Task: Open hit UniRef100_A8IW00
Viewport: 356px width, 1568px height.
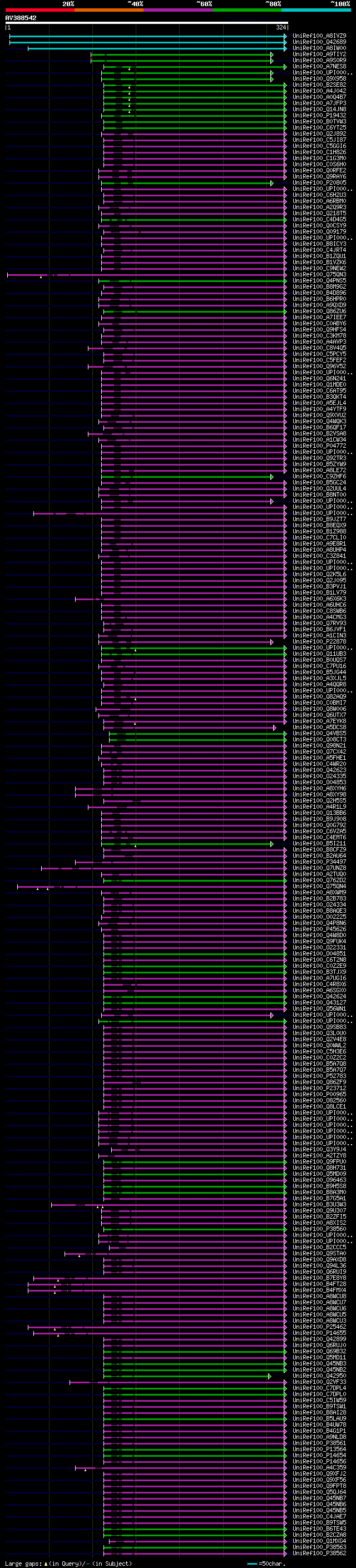Action: click(319, 48)
